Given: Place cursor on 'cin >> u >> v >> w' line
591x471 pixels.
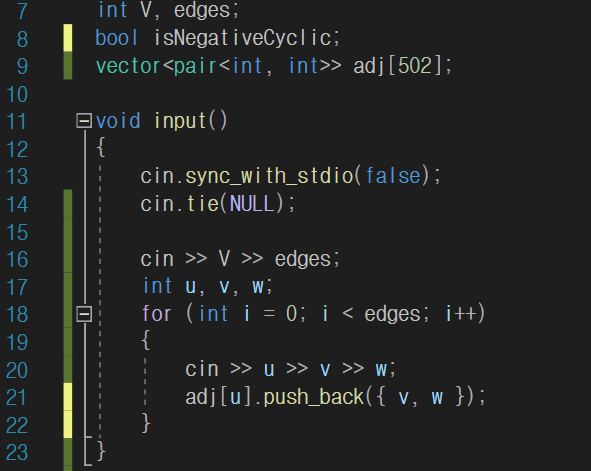Looking at the screenshot, I should click(x=290, y=369).
